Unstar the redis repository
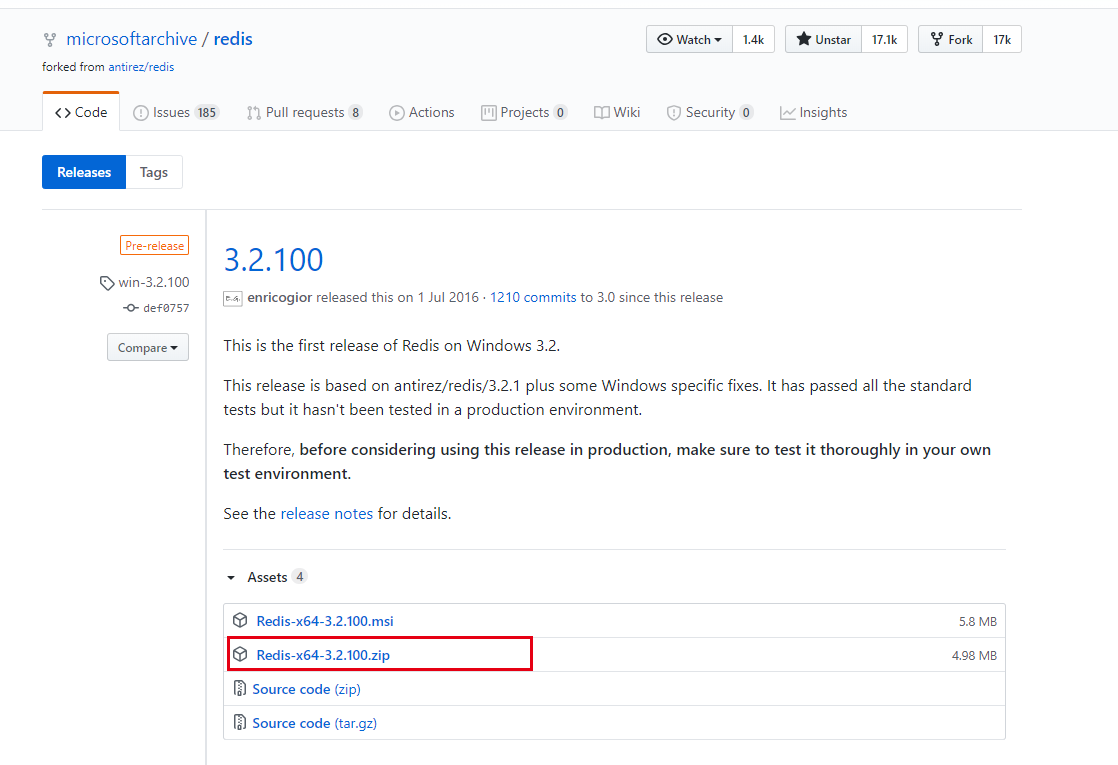Viewport: 1118px width, 765px height. click(823, 40)
